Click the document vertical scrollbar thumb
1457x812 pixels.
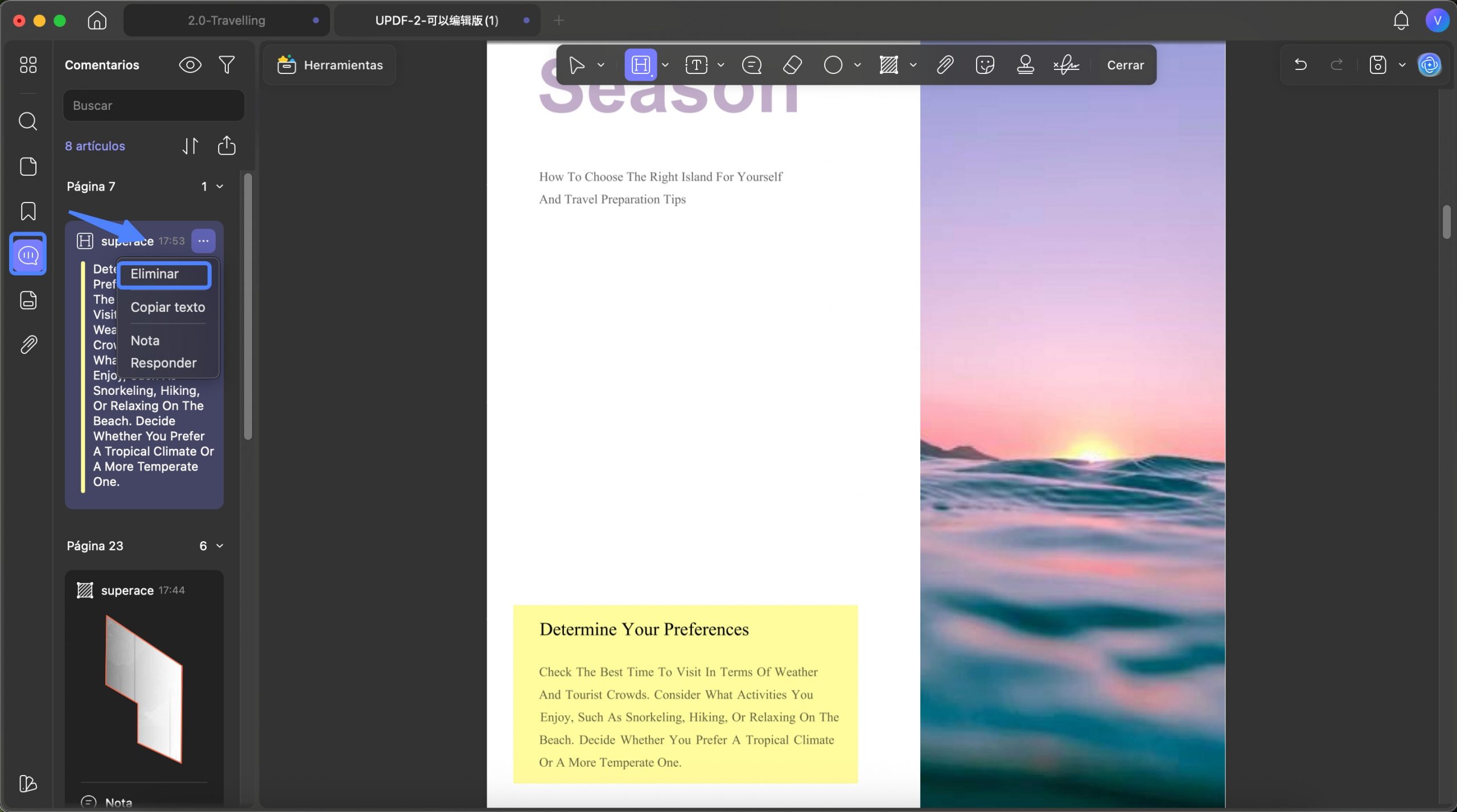(x=1446, y=222)
